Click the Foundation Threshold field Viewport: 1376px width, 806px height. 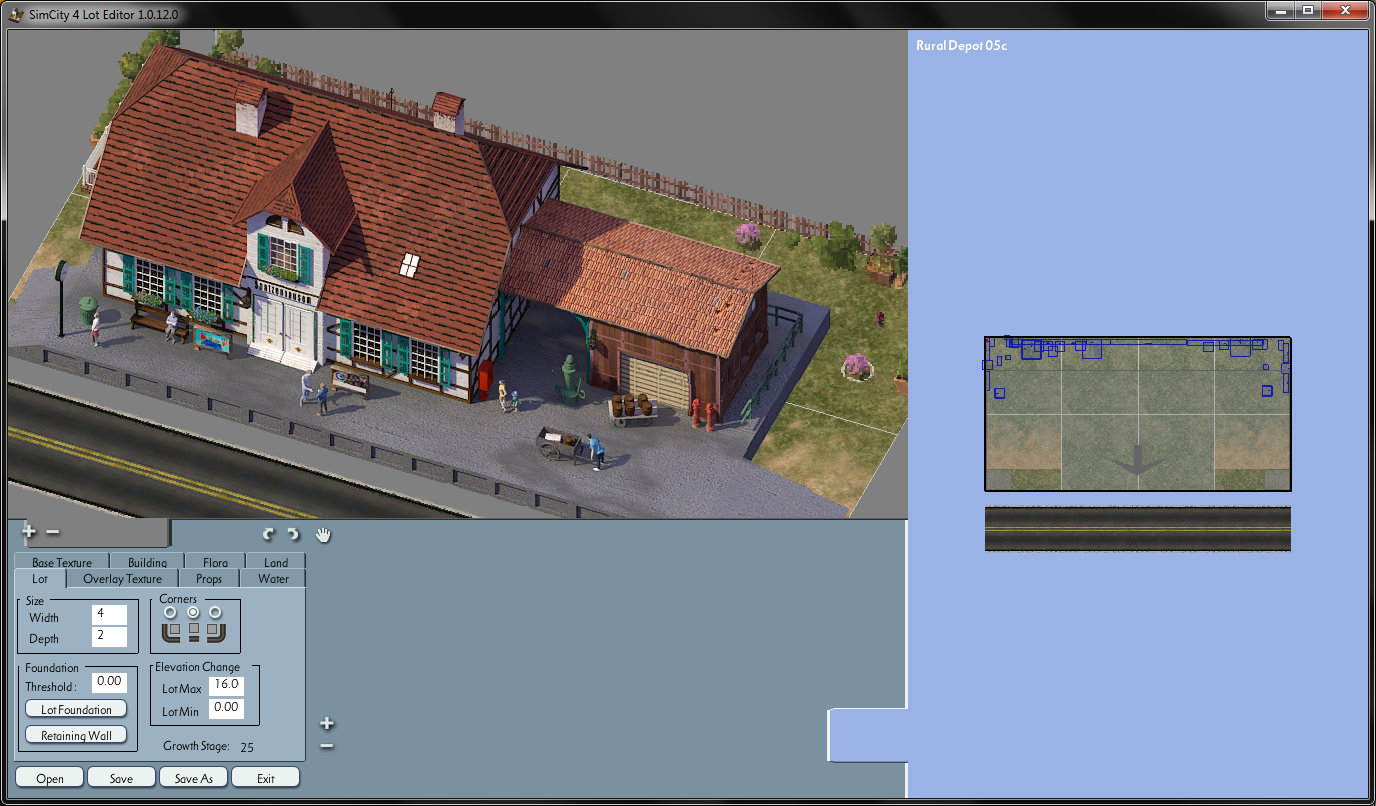(x=109, y=683)
